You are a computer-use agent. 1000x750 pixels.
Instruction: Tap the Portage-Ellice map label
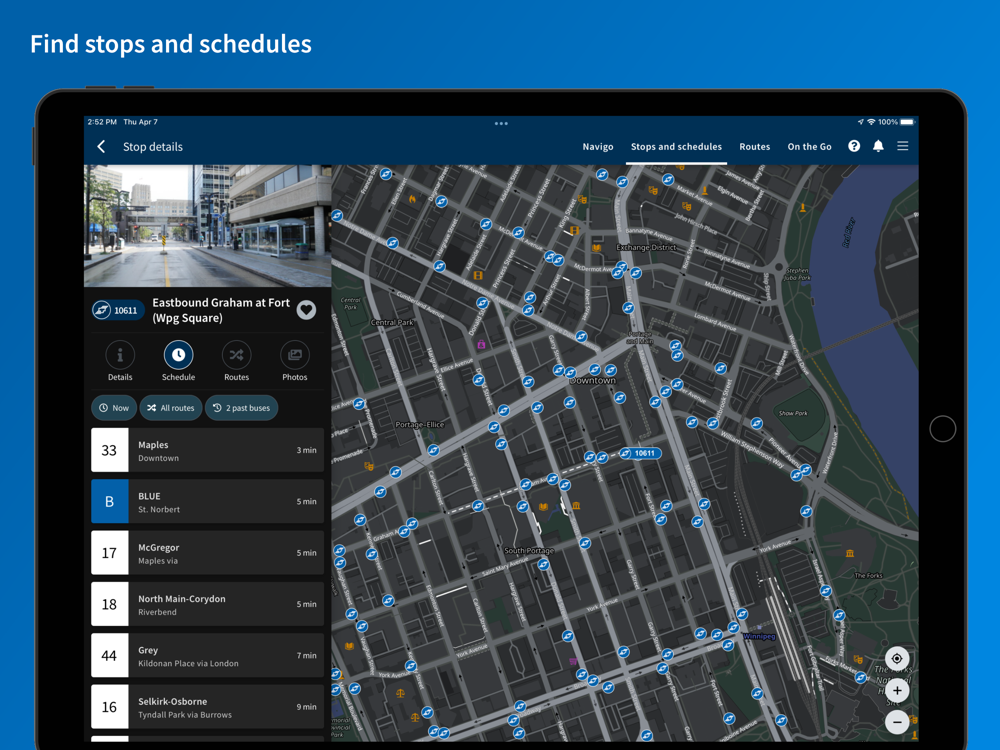[420, 425]
